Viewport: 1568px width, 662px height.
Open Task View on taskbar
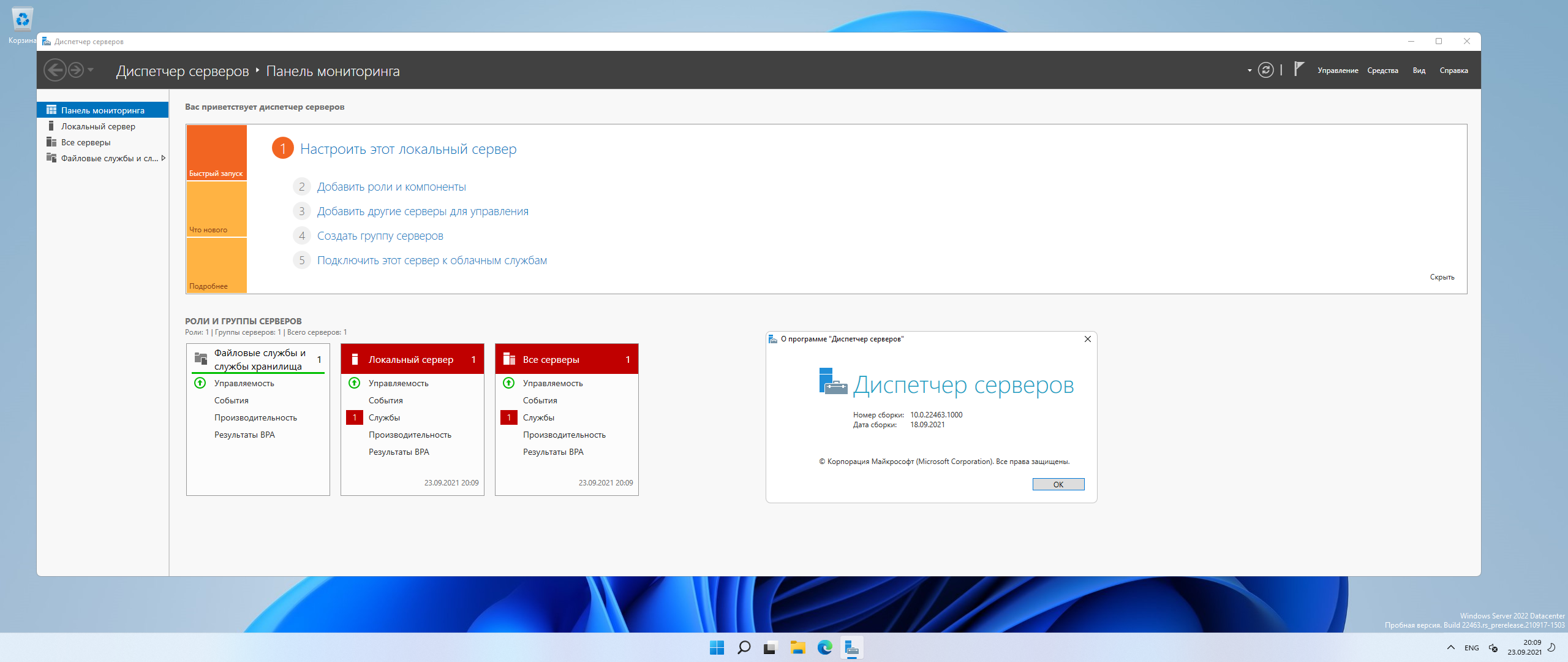coord(771,647)
